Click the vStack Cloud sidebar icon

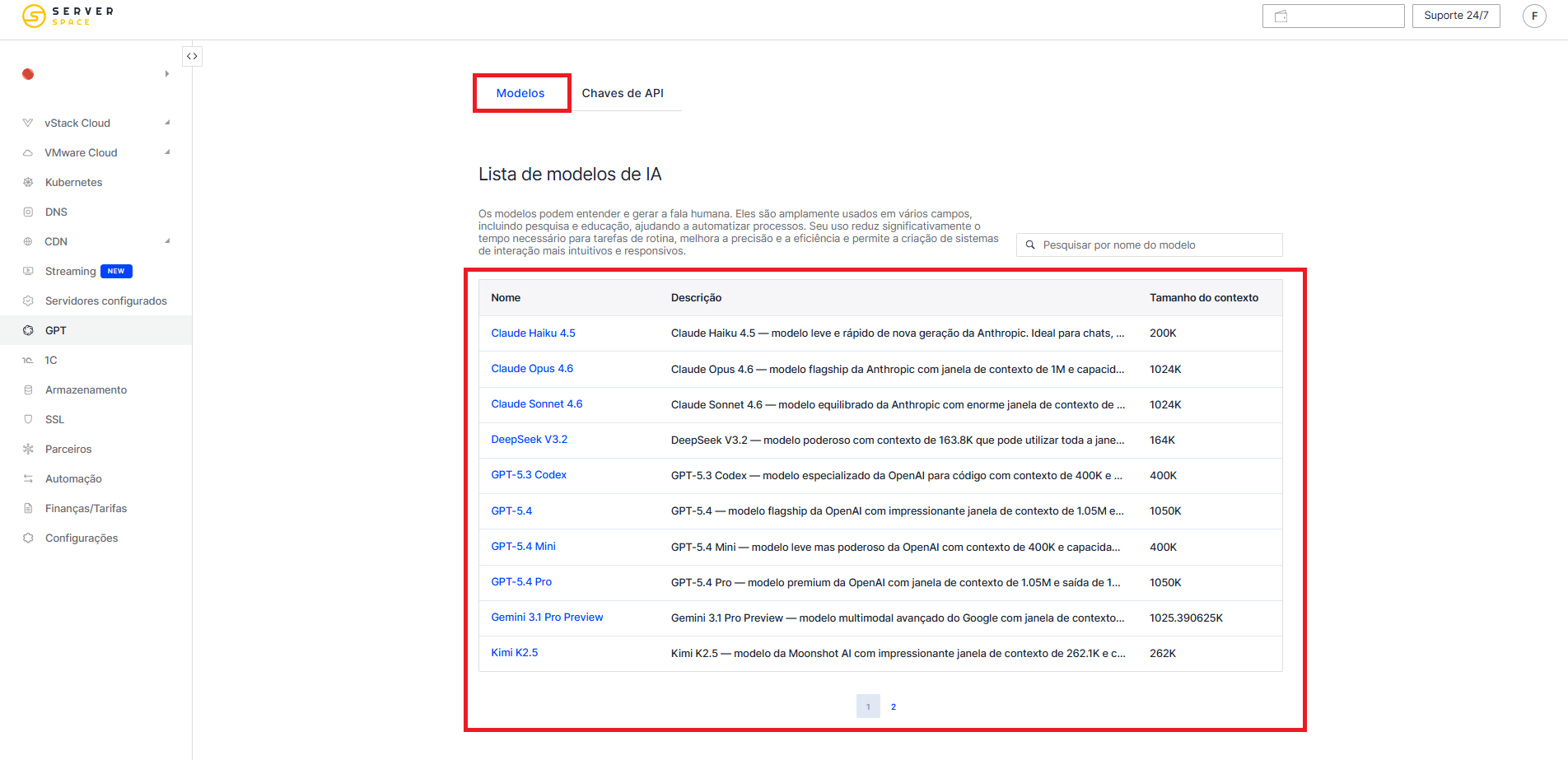coord(28,123)
